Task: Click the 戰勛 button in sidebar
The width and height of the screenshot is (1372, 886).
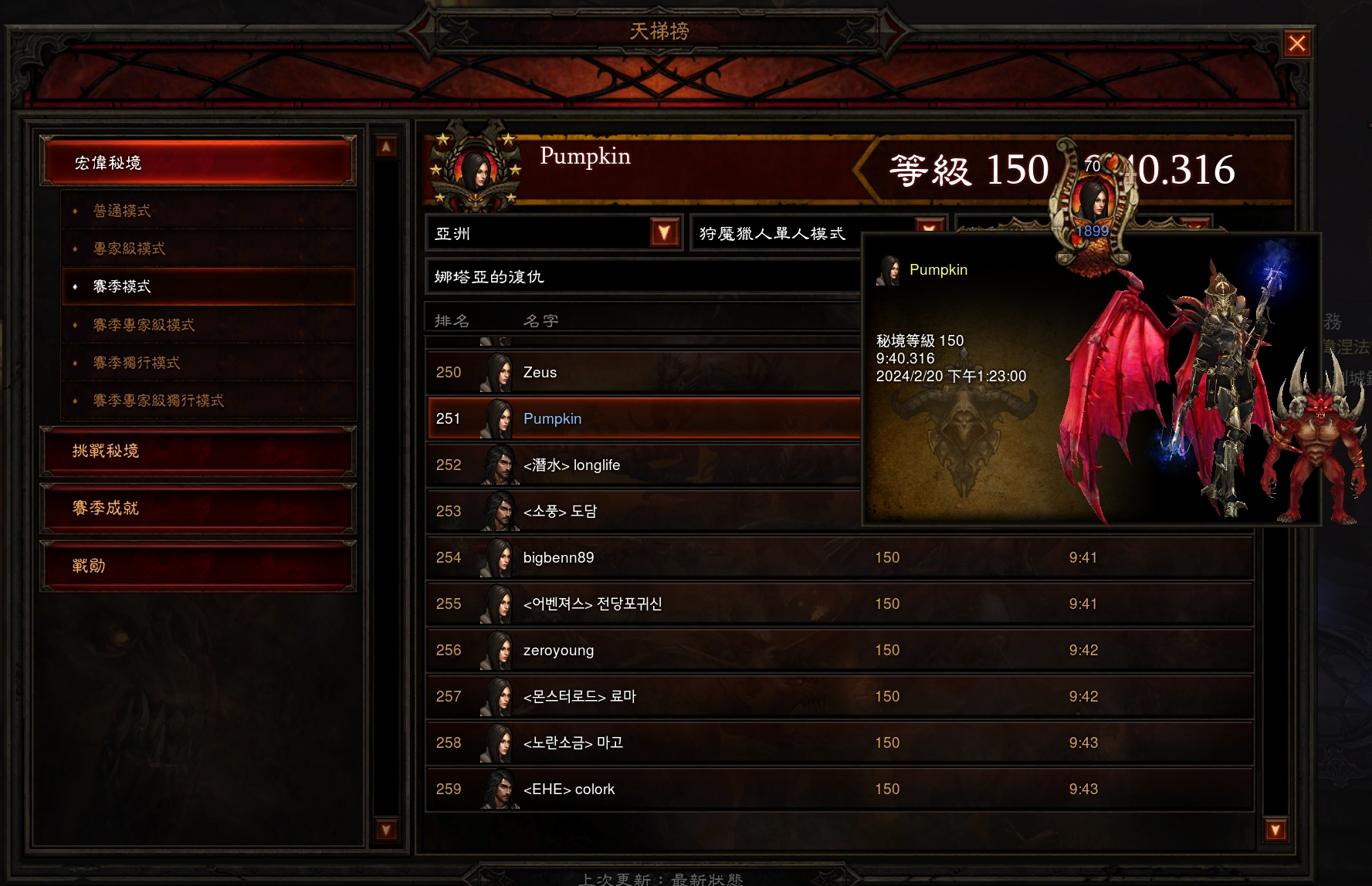Action: point(198,566)
